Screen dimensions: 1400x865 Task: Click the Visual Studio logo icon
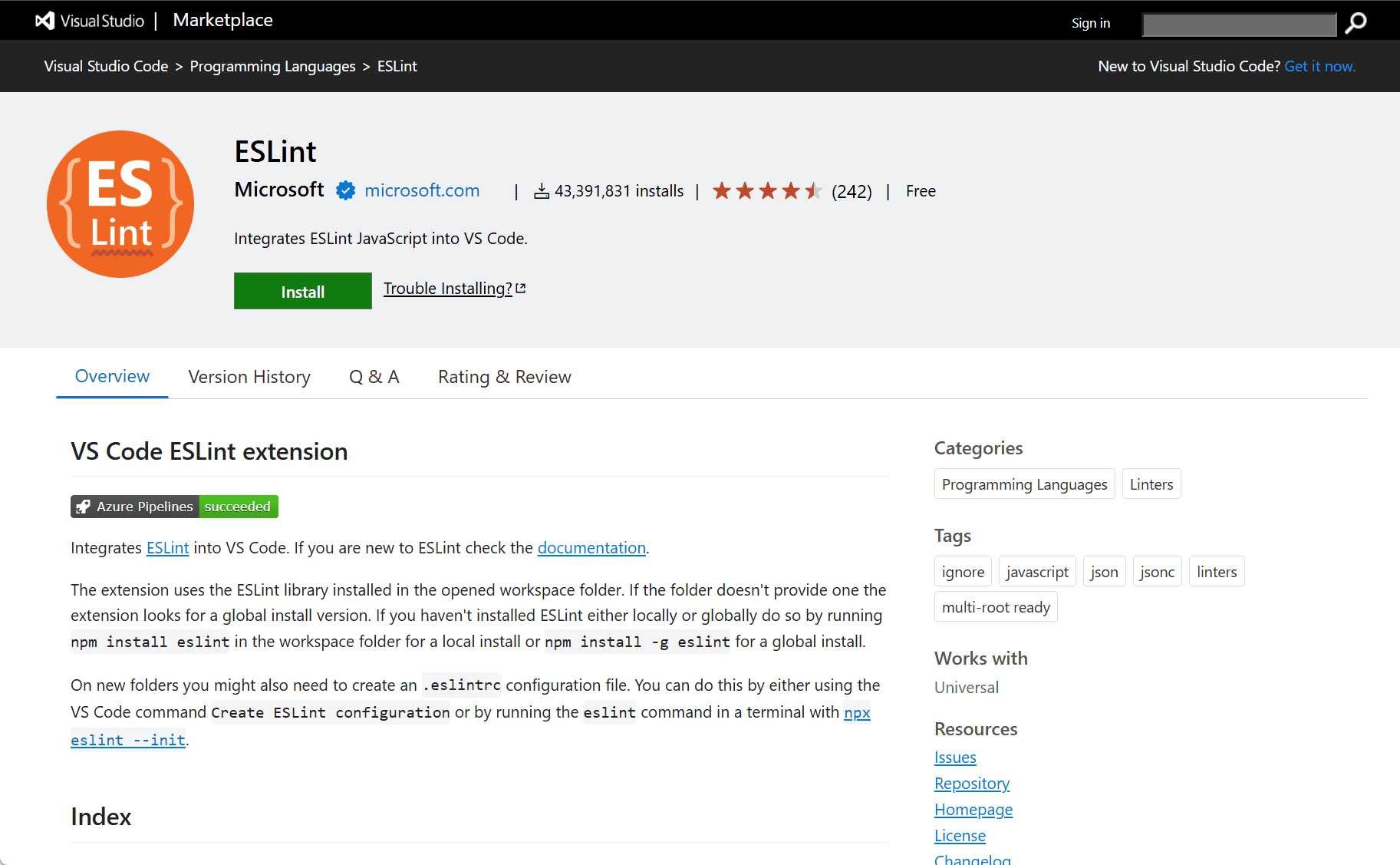point(45,21)
